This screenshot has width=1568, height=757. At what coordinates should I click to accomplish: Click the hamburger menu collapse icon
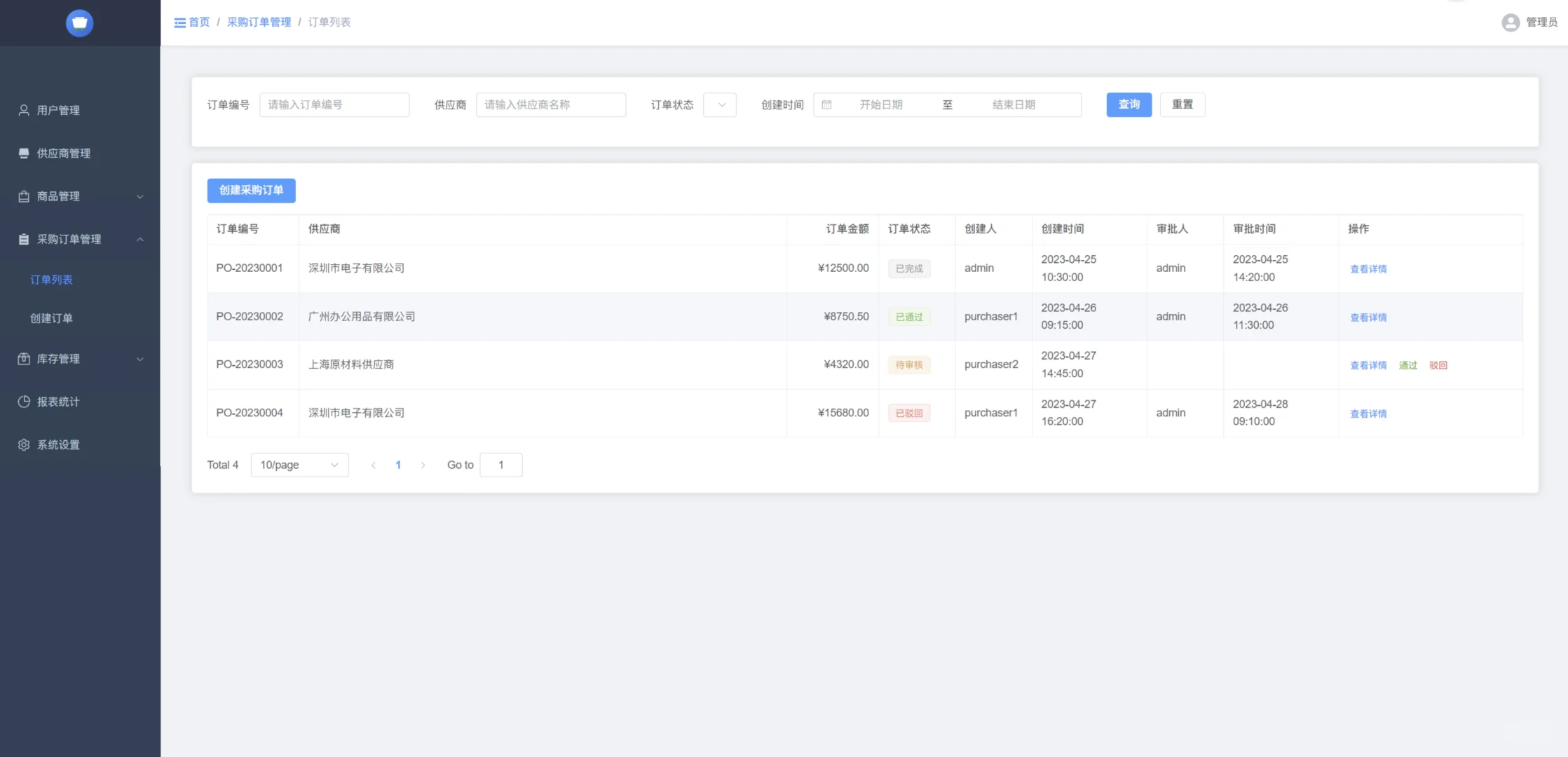(180, 22)
